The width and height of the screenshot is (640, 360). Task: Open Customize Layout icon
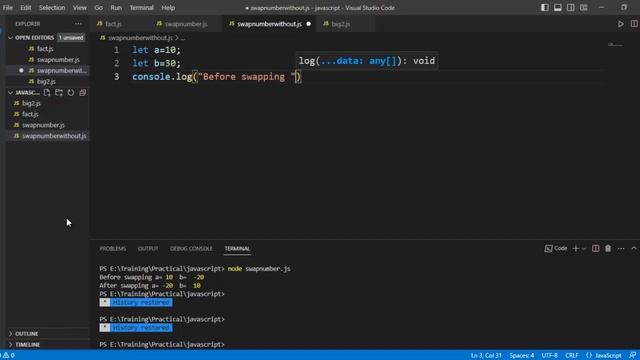[584, 8]
